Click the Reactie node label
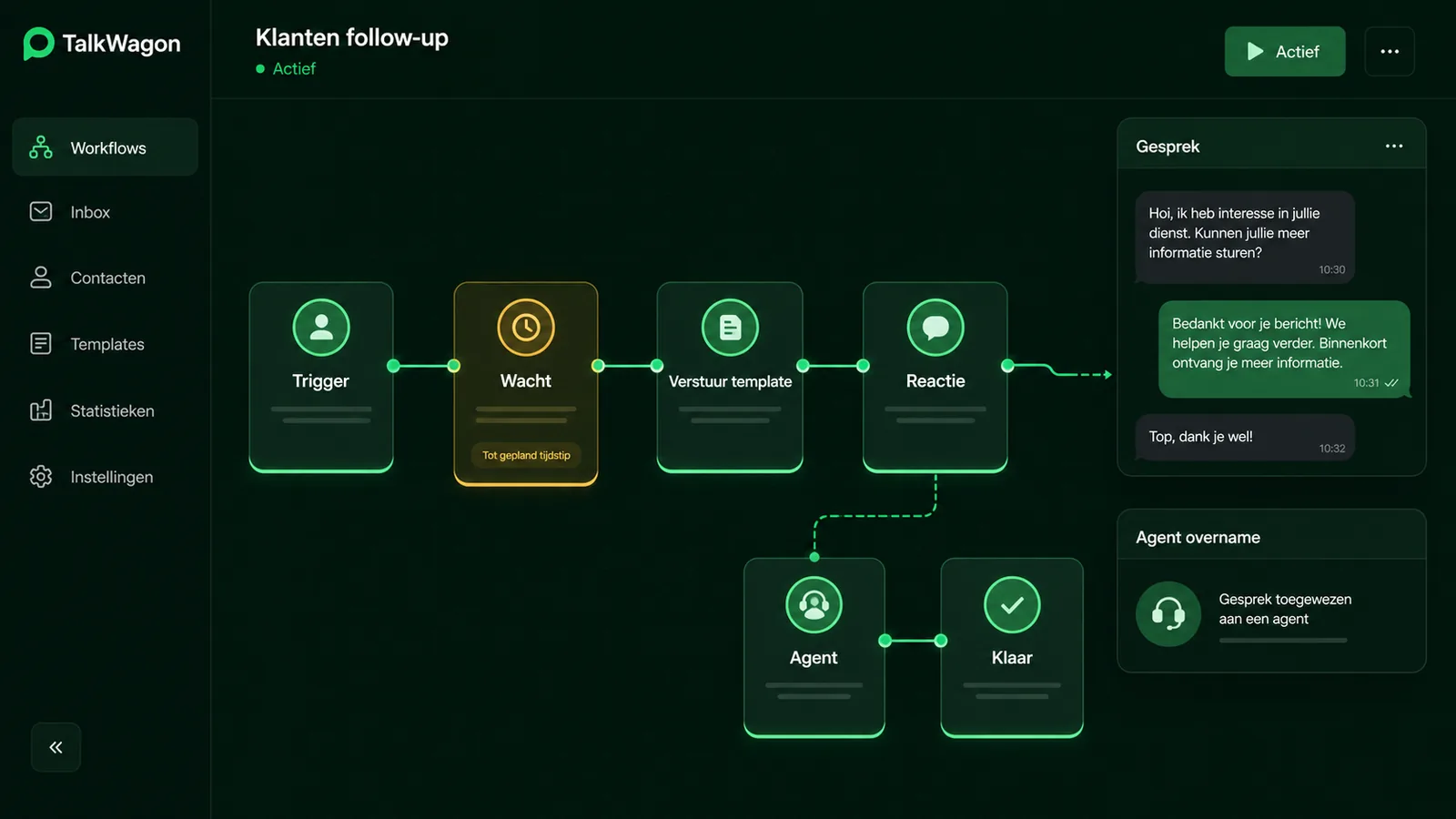 click(x=935, y=381)
